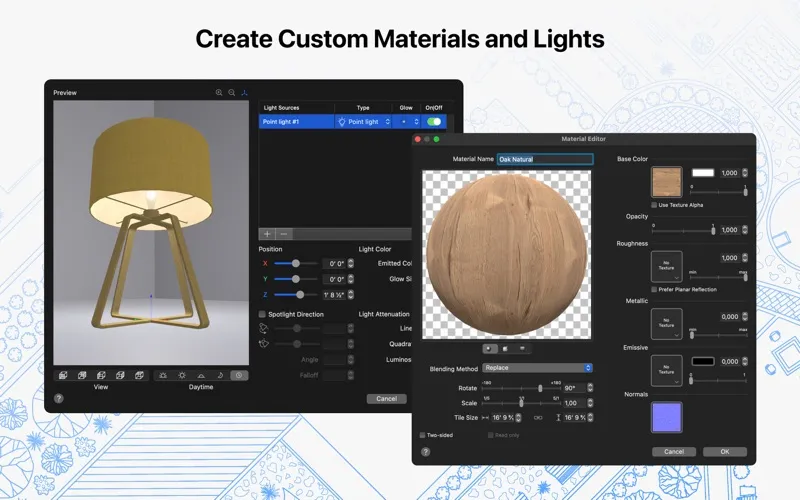Add a new light source with plus
The image size is (800, 500).
[x=267, y=233]
